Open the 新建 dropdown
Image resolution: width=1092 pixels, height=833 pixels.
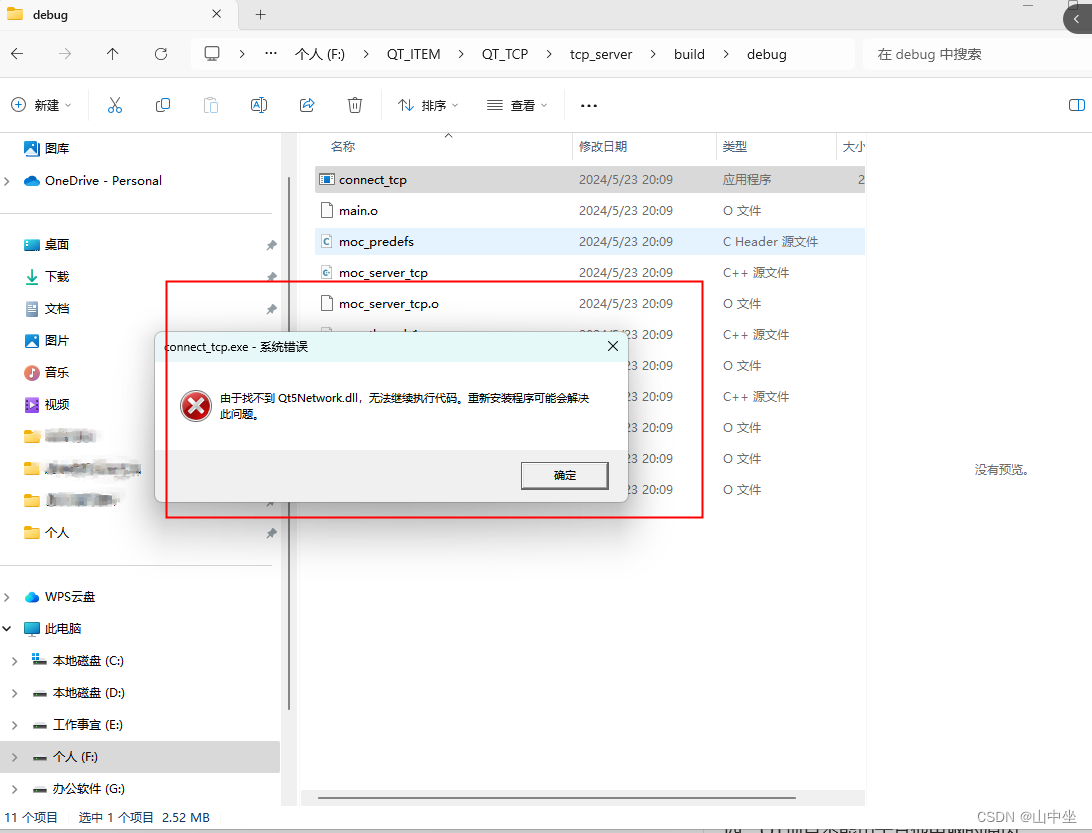click(42, 105)
